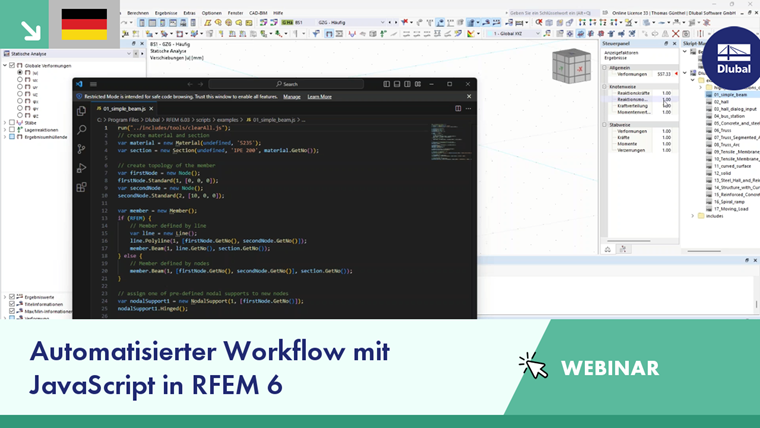Open the Berechnen menu

[138, 13]
